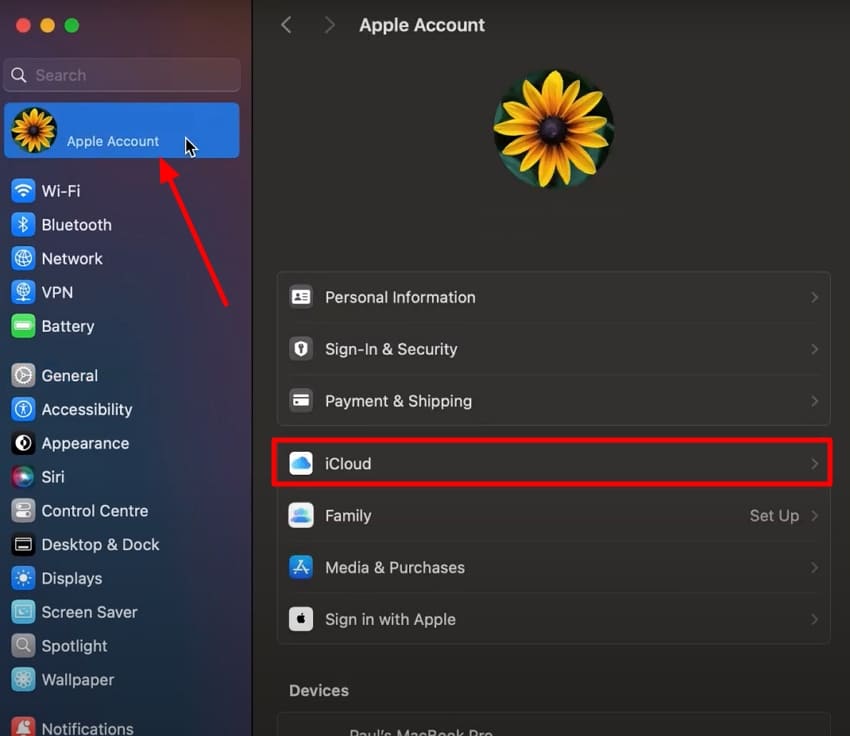Click the Sign in with Apple logo icon

click(x=301, y=619)
